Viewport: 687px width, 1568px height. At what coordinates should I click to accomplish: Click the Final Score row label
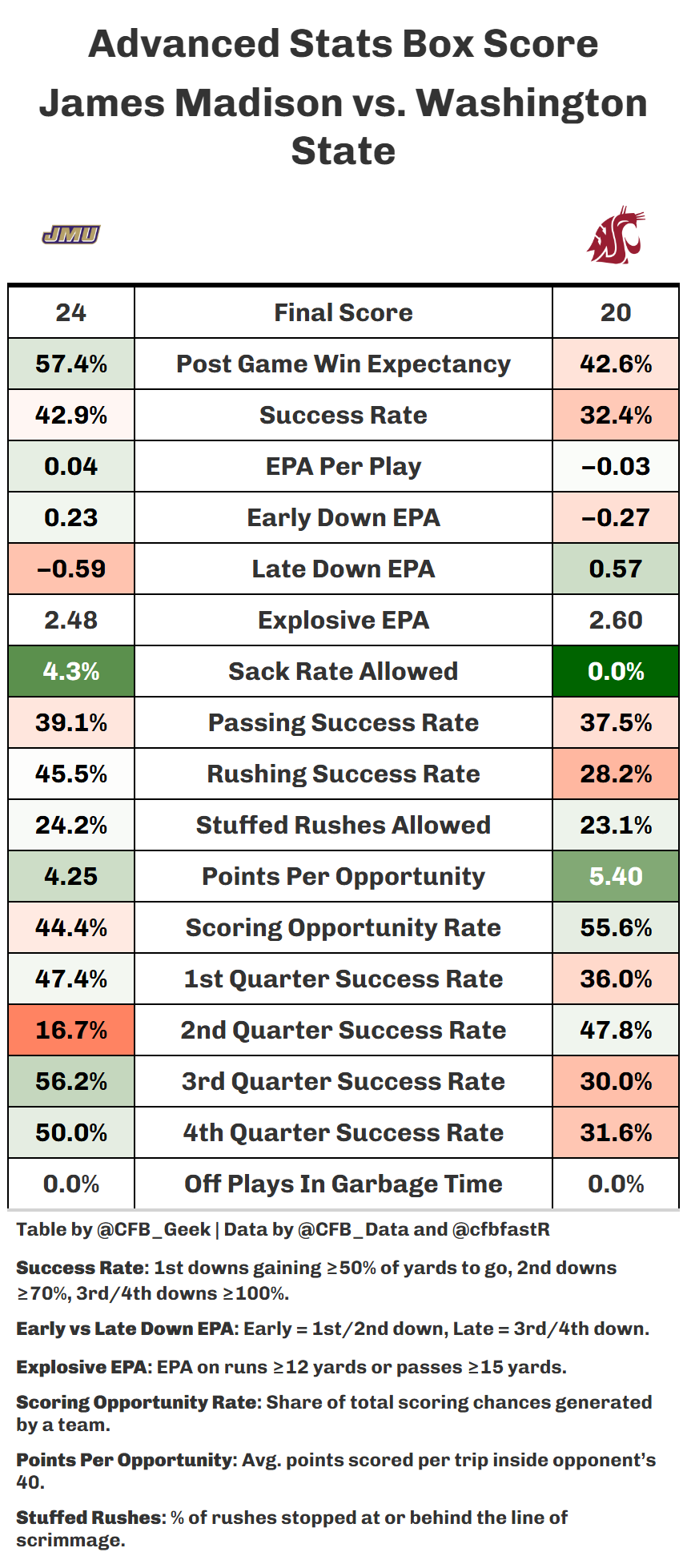[x=343, y=312]
